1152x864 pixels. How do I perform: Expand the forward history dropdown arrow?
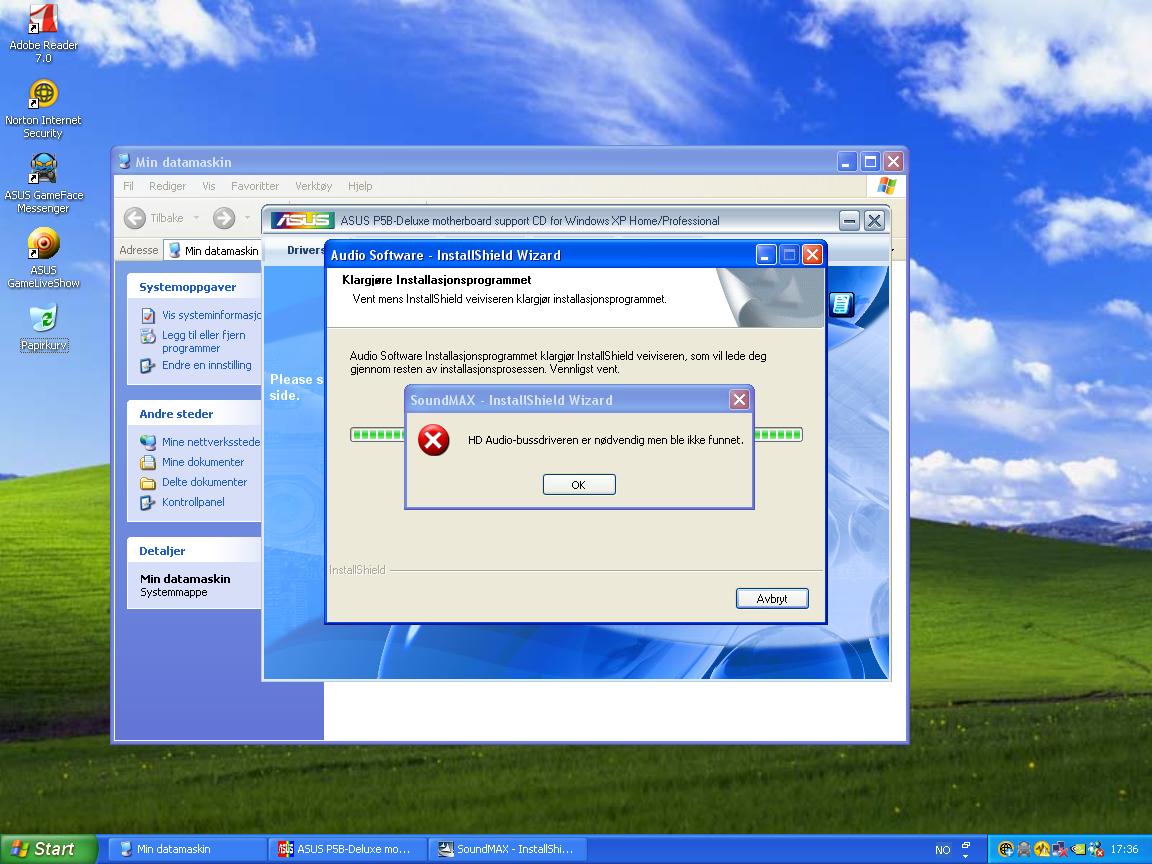(247, 217)
